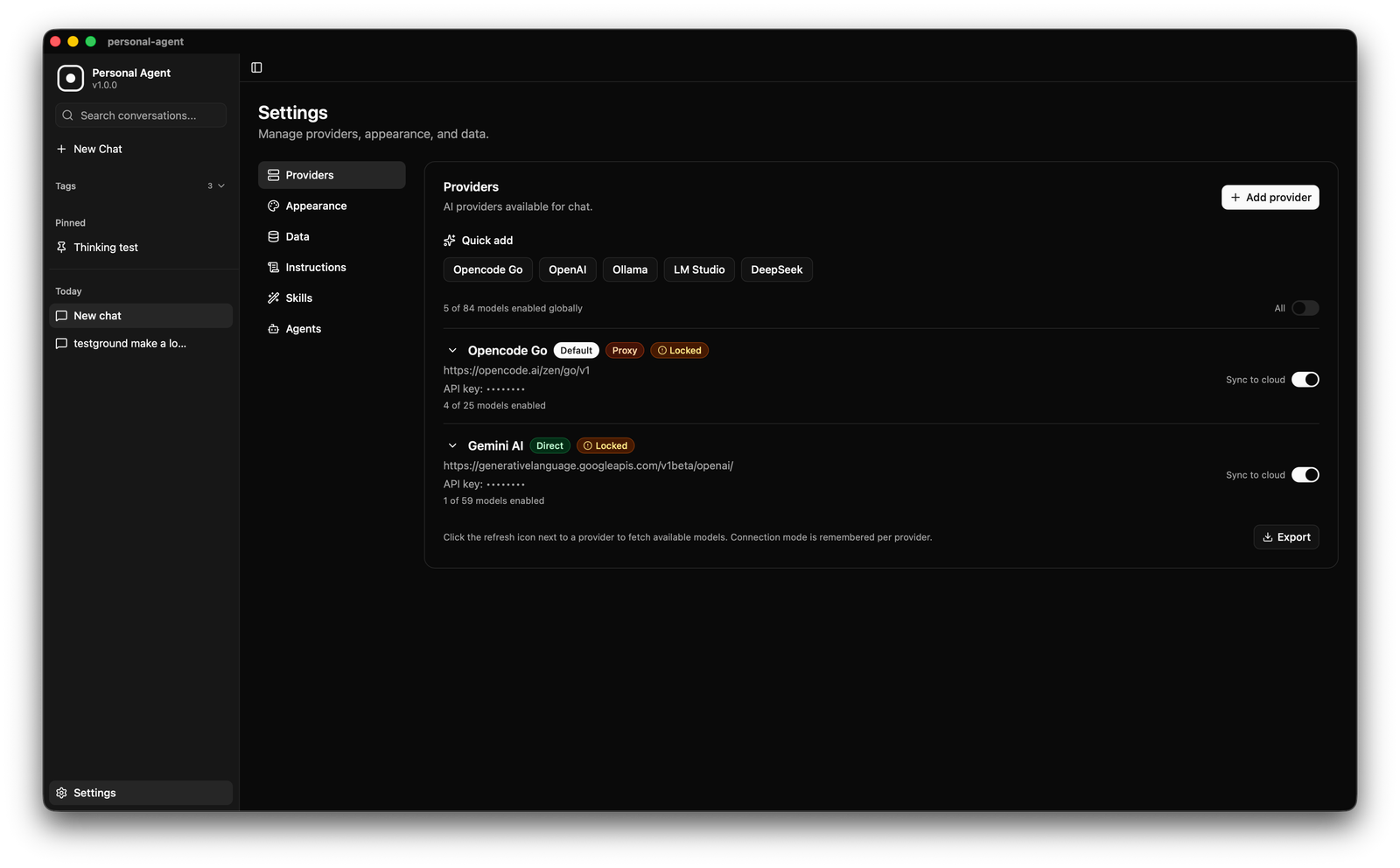The image size is (1400, 868).
Task: Quick add Opencode Go provider
Action: [487, 269]
